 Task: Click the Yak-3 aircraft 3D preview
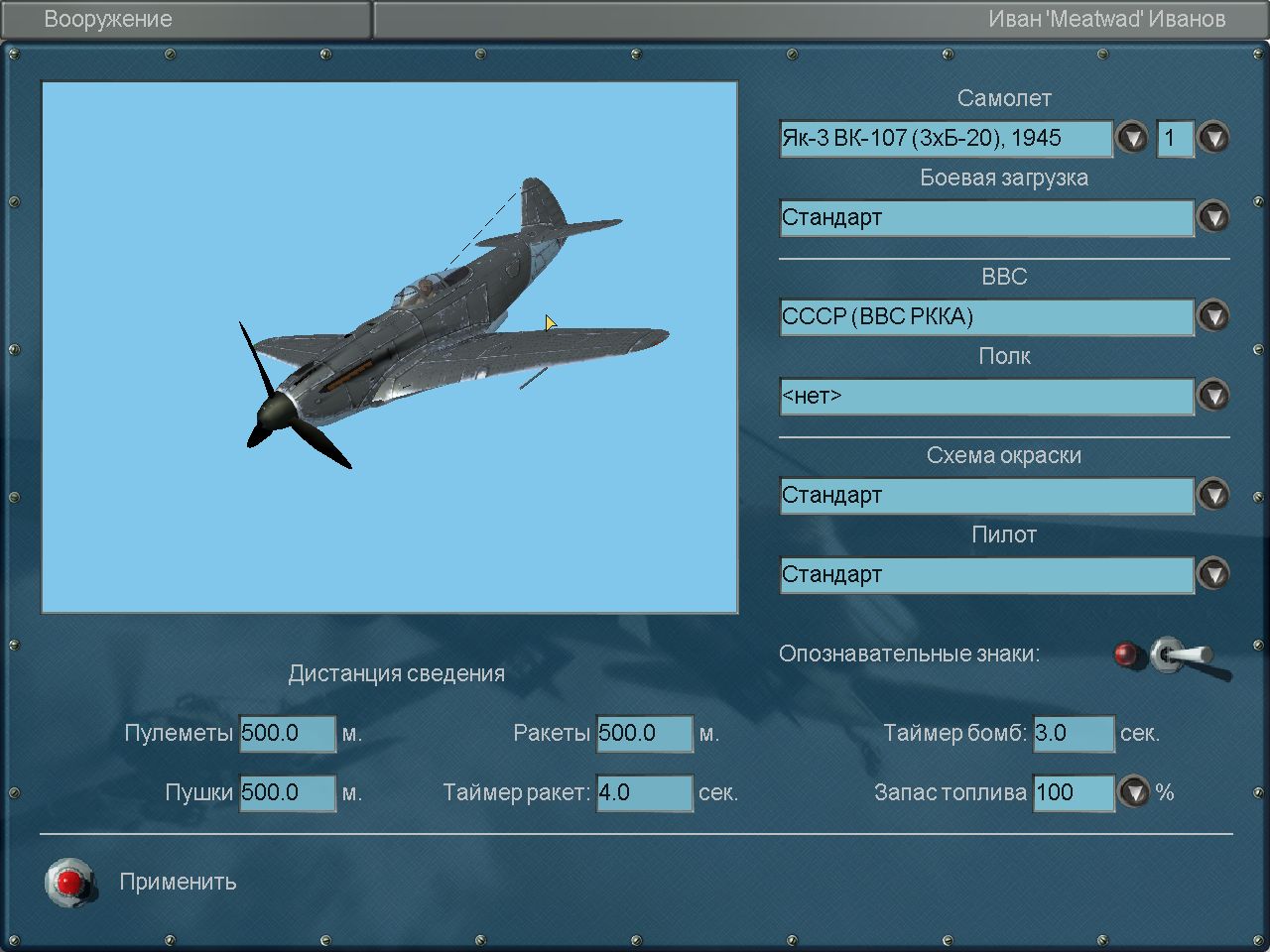390,347
